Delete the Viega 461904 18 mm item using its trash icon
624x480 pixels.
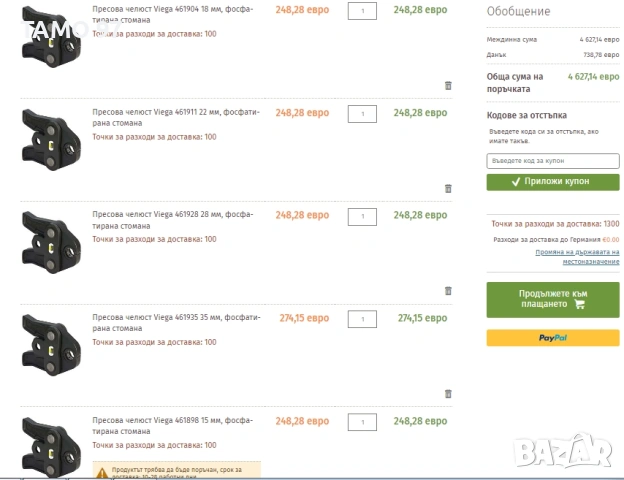[x=448, y=86]
